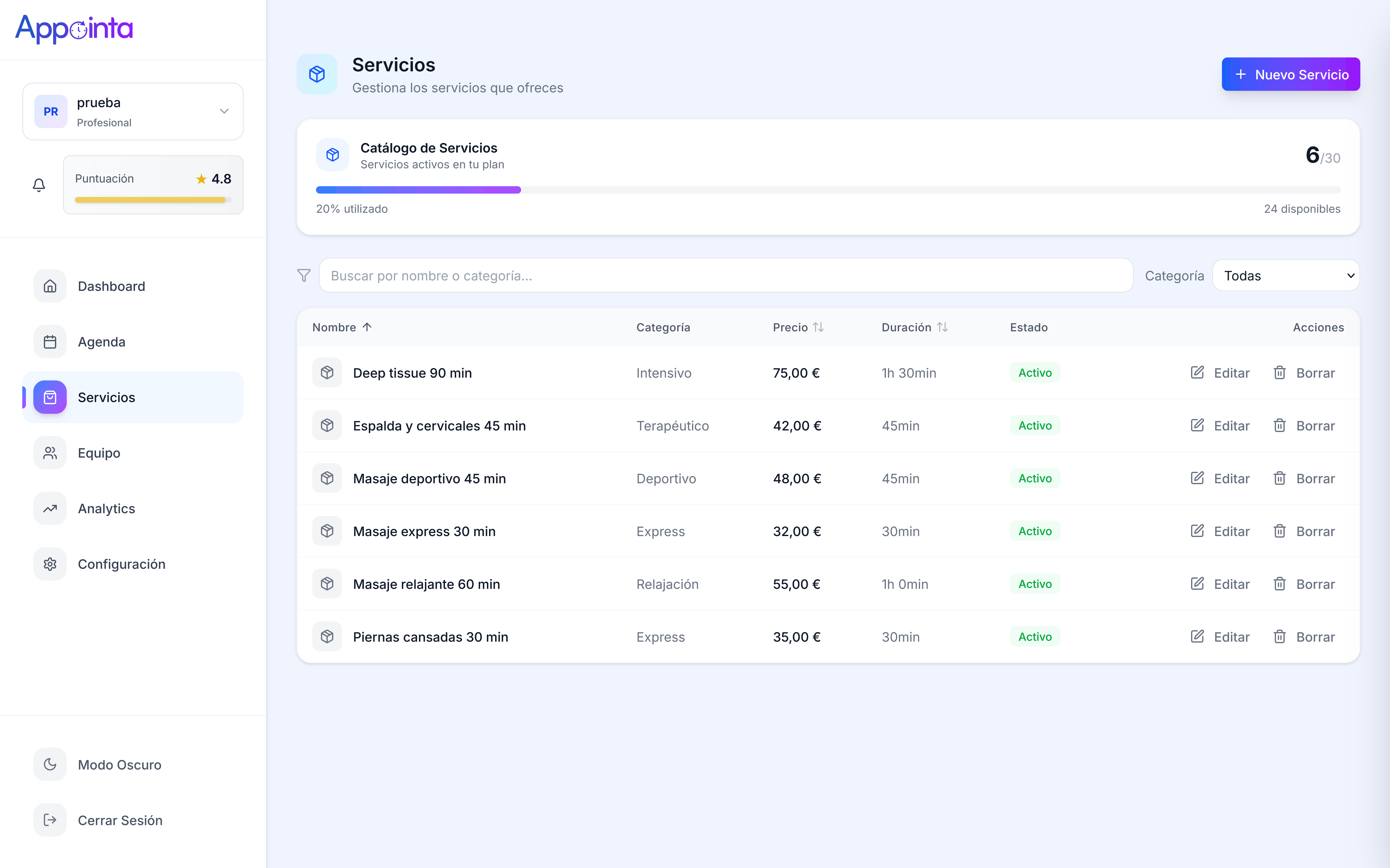Click the trash icon for Deep tissue 90 min

pos(1279,373)
